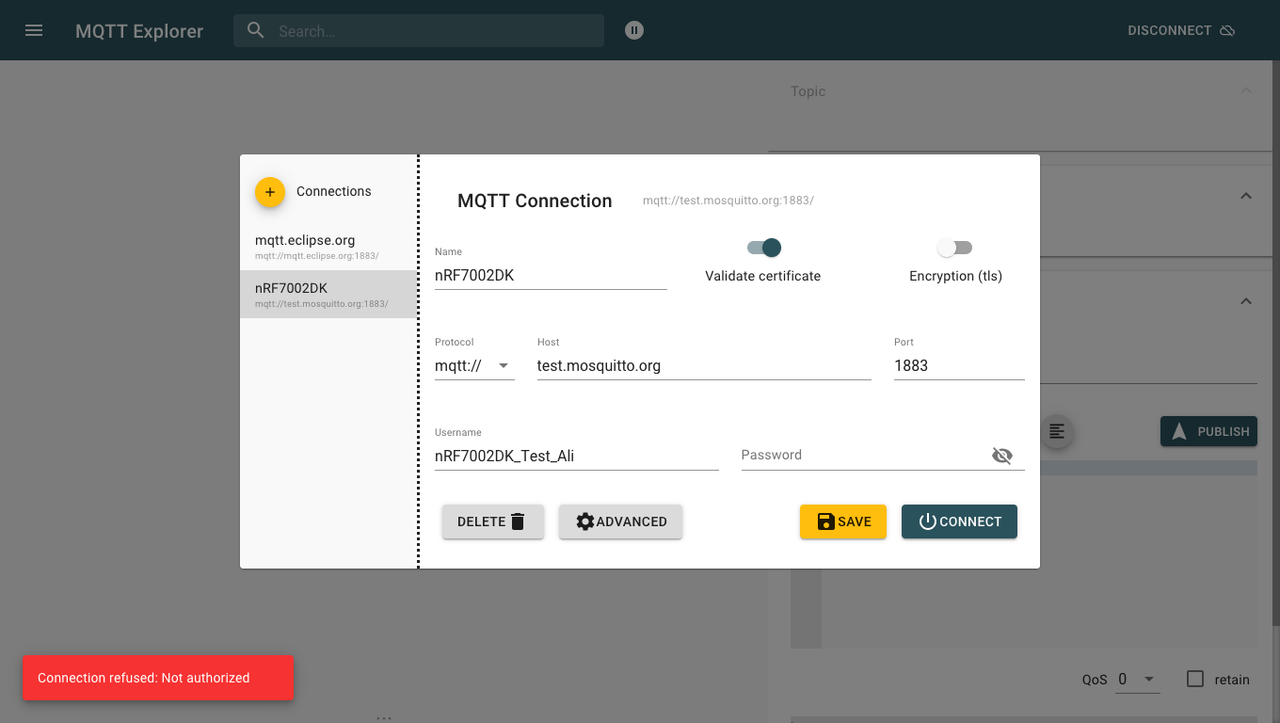The width and height of the screenshot is (1280, 723).
Task: Collapse the second panel chevron
Action: click(x=1246, y=196)
